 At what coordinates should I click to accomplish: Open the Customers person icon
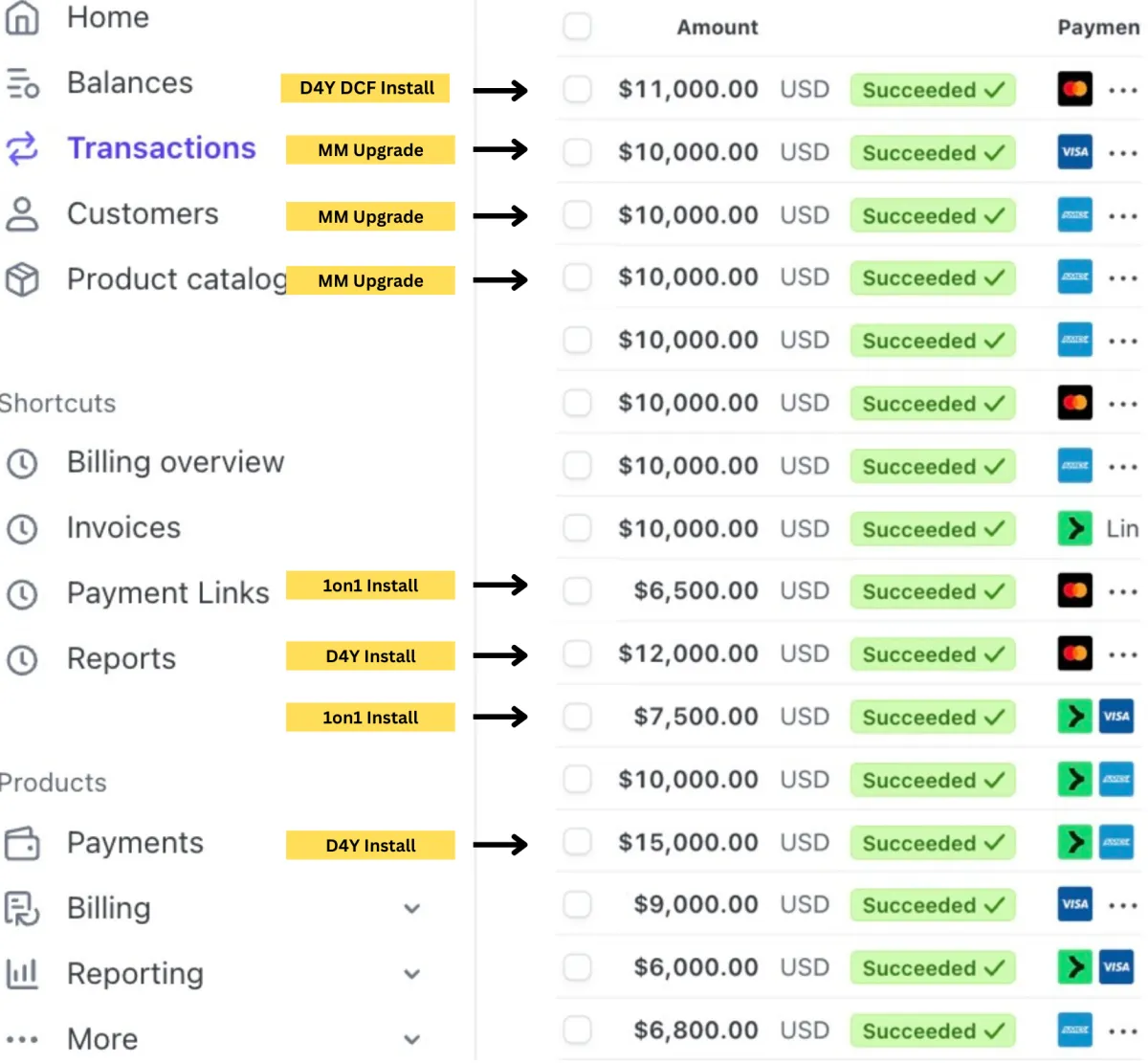22,214
